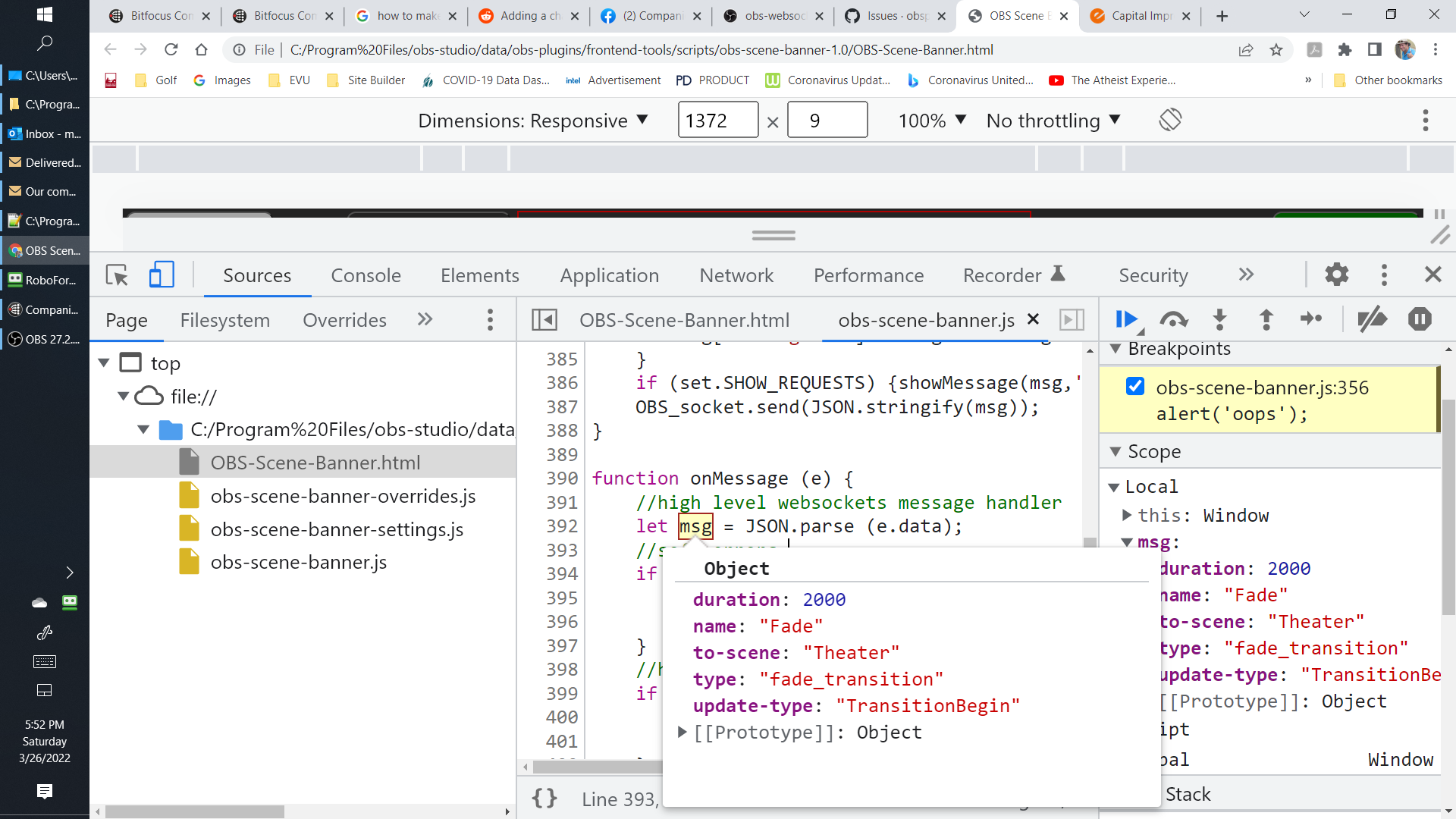Viewport: 1456px width, 819px height.
Task: Select the inspect element picker tool
Action: [x=117, y=275]
